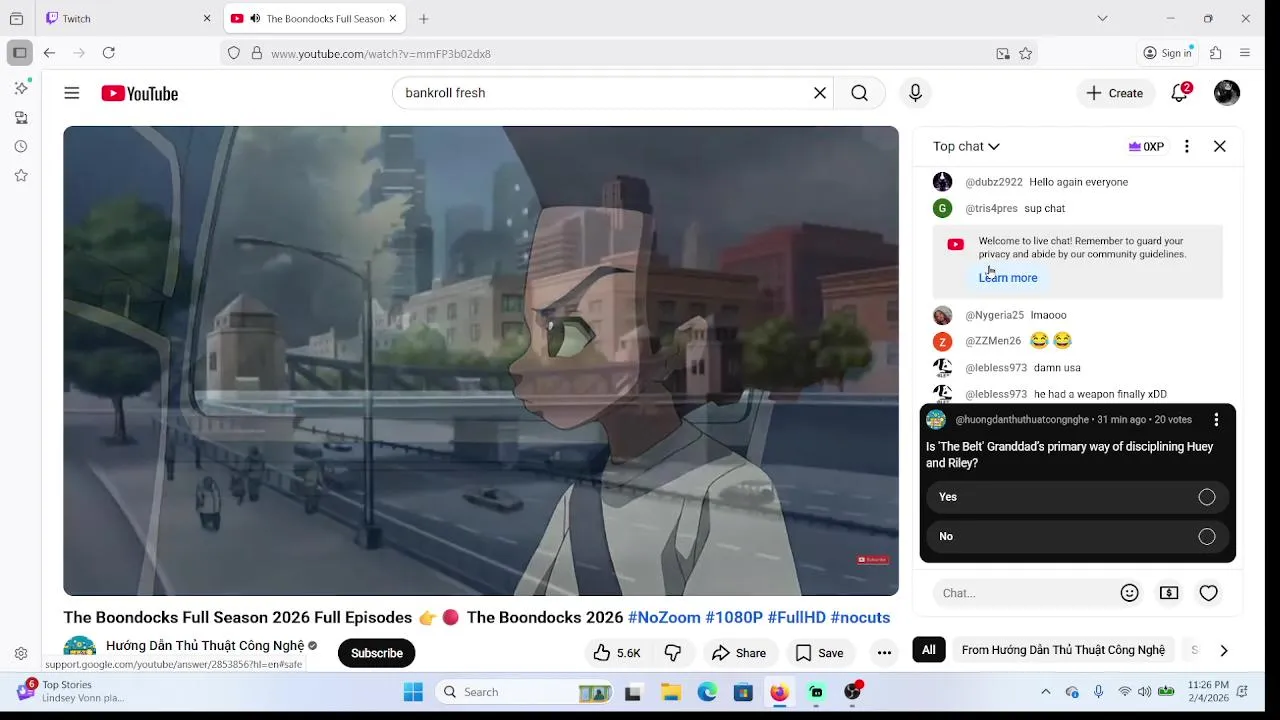Save the video to a playlist
This screenshot has height=720, width=1280.
(819, 653)
